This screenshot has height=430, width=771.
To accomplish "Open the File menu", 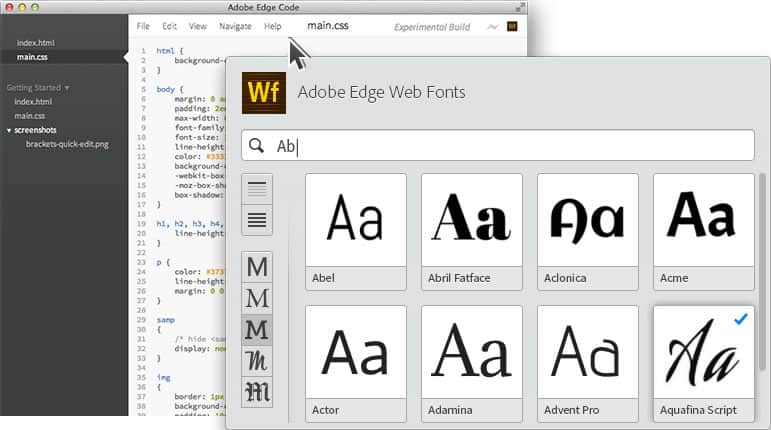I will tap(143, 26).
